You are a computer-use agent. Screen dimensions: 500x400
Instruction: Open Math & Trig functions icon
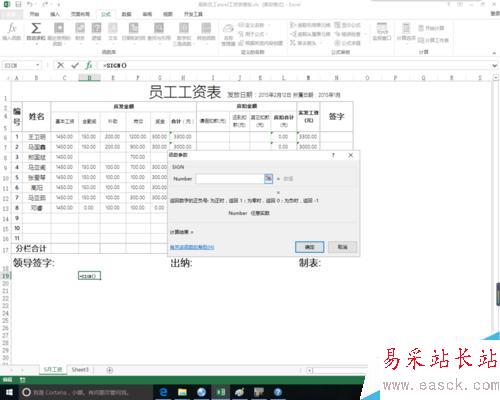(x=184, y=28)
